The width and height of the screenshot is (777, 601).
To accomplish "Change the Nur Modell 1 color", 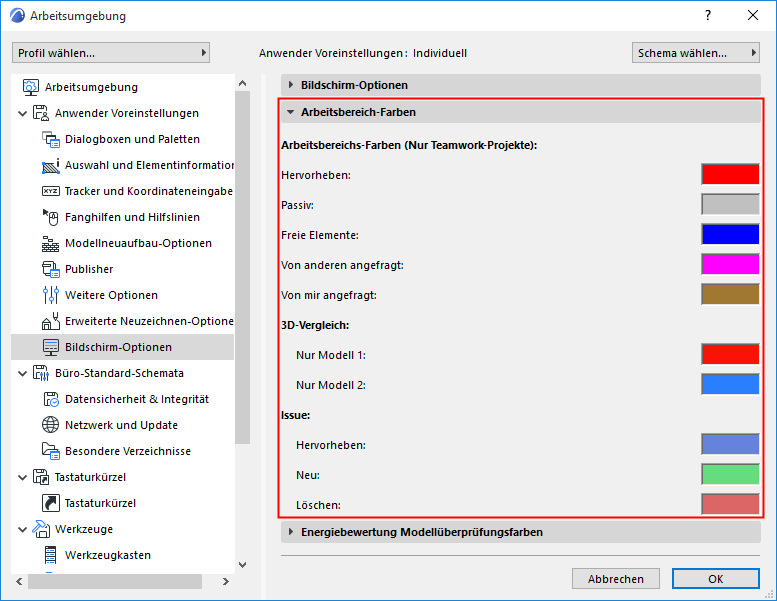I will pyautogui.click(x=730, y=354).
